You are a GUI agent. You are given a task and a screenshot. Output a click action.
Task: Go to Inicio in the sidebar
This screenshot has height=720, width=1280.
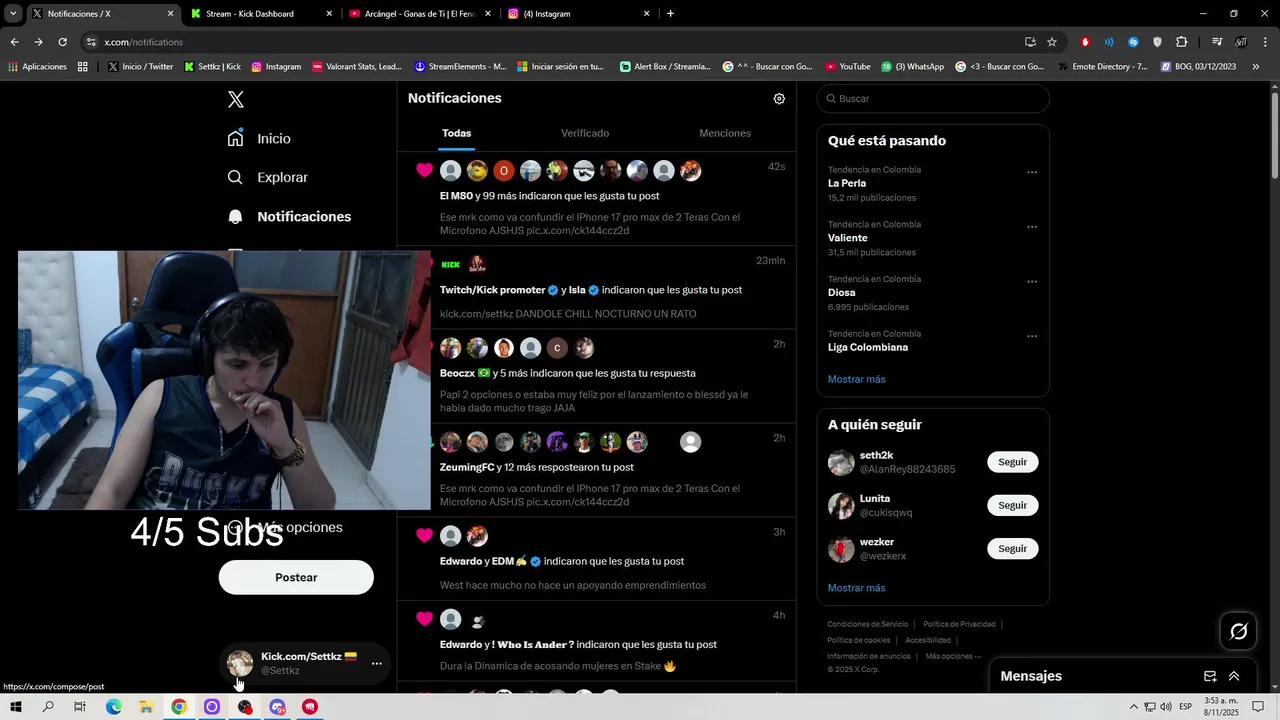click(x=259, y=138)
